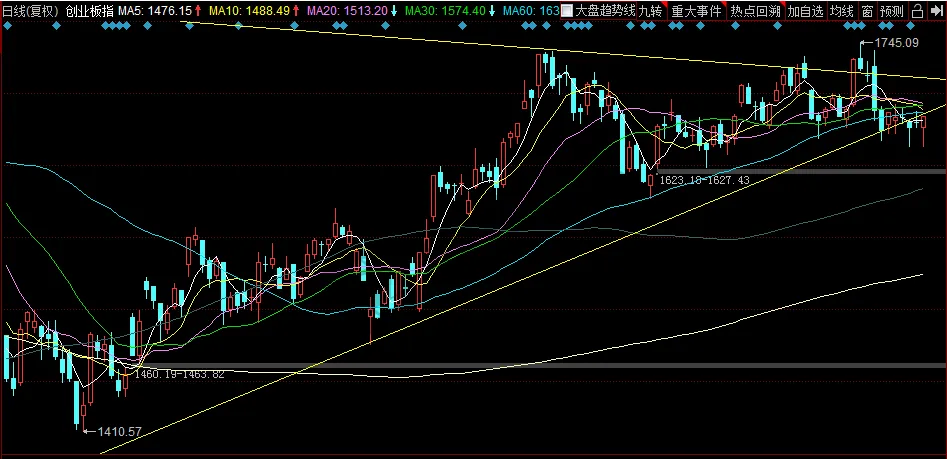Click the 1745.09 high price label
This screenshot has width=947, height=459.
click(897, 43)
